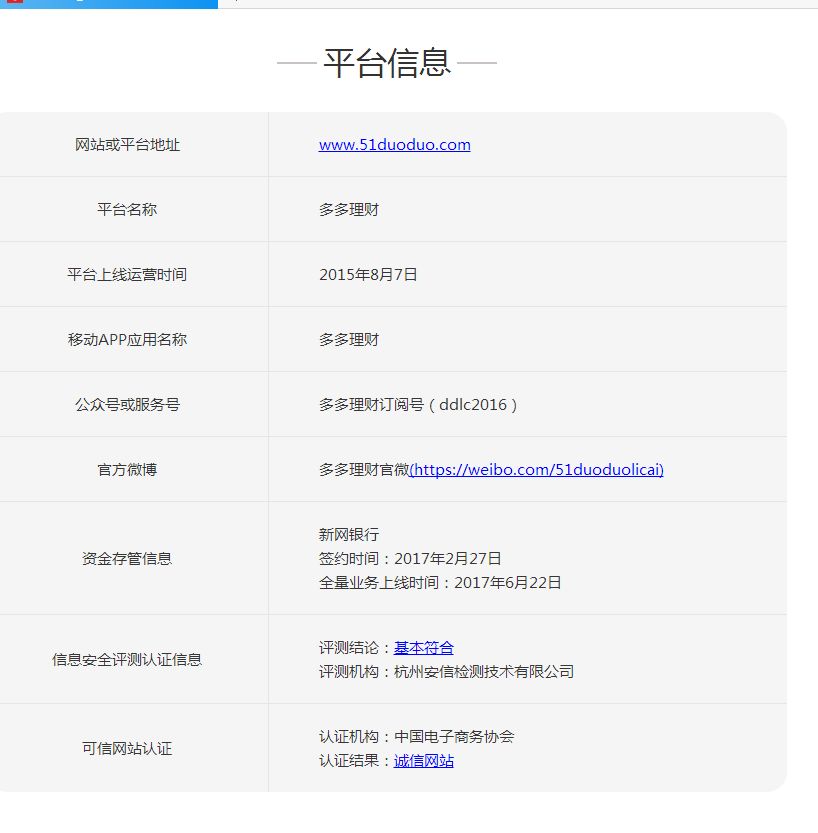This screenshot has height=833, width=818.
Task: Open the www.51duoduo.com website link
Action: 394,144
